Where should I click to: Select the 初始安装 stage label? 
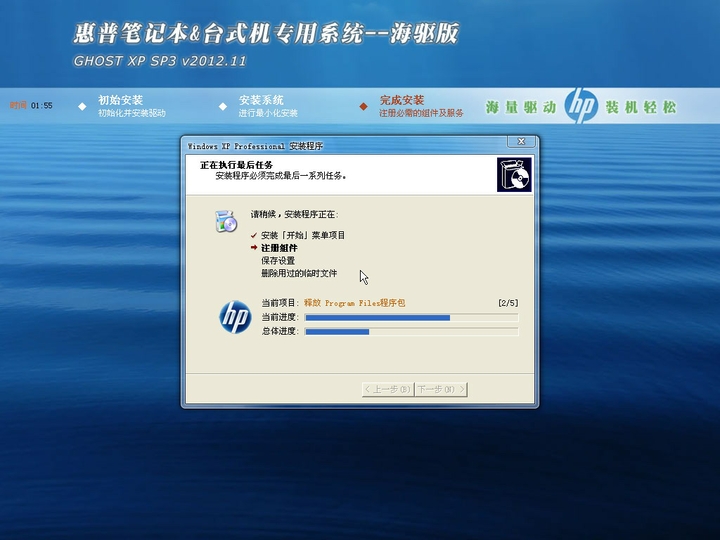(120, 100)
